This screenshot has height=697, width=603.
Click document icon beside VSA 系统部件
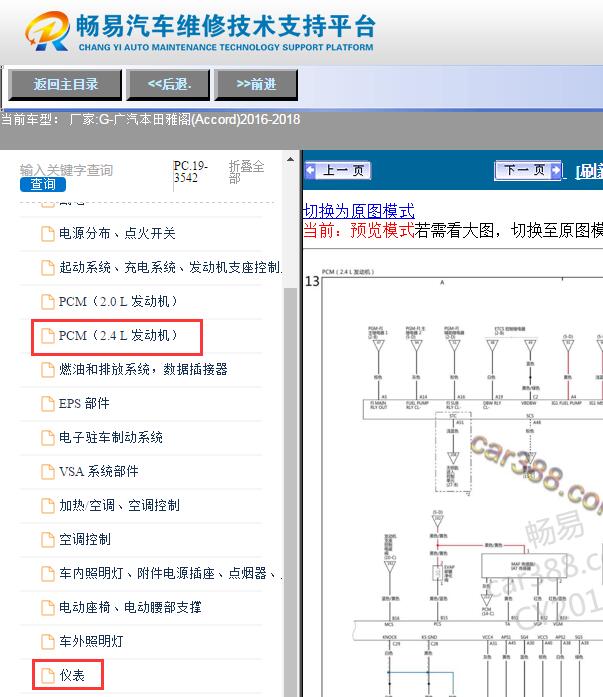click(x=48, y=472)
